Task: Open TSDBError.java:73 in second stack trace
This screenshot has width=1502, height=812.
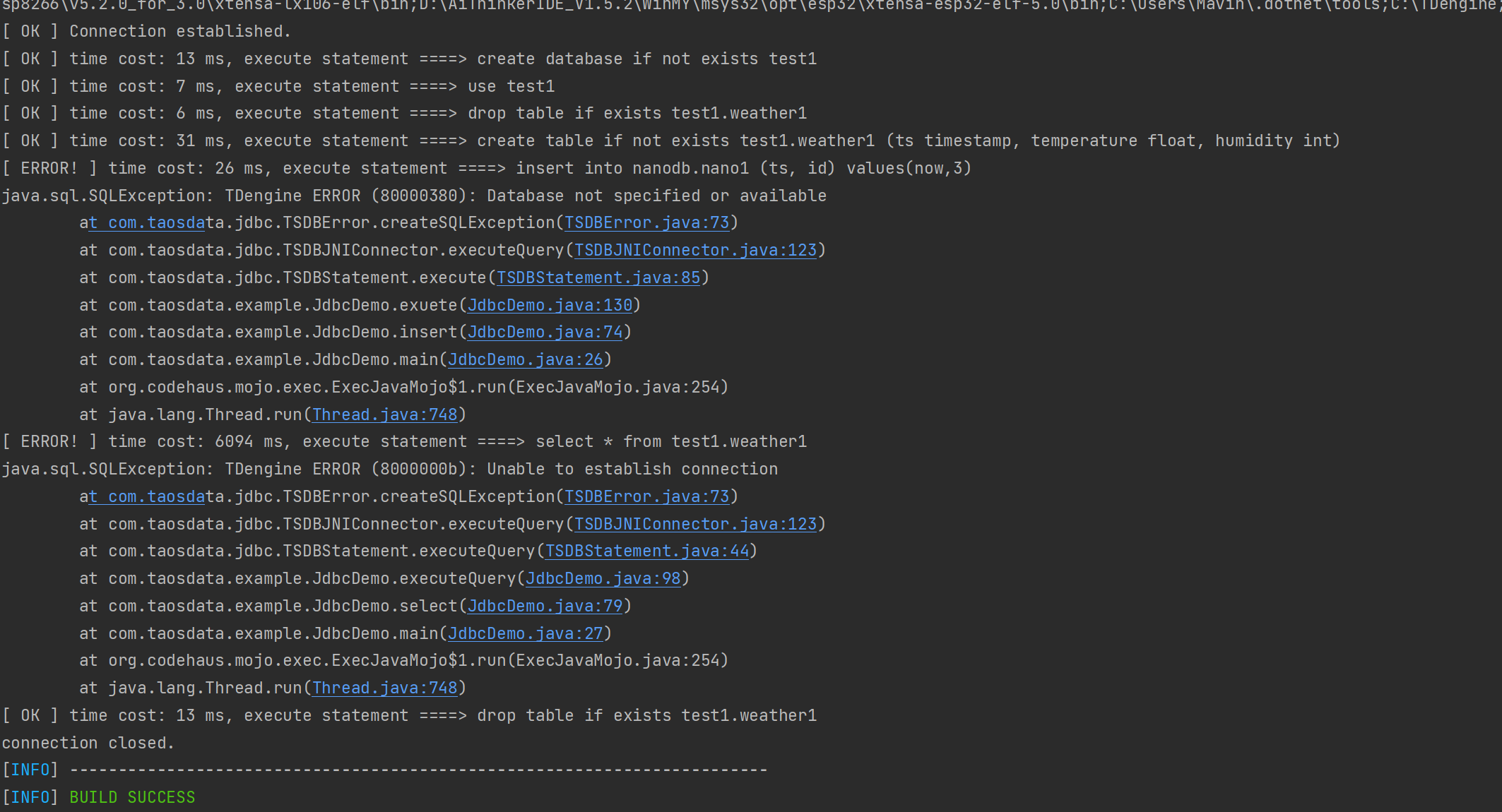Action: 646,496
